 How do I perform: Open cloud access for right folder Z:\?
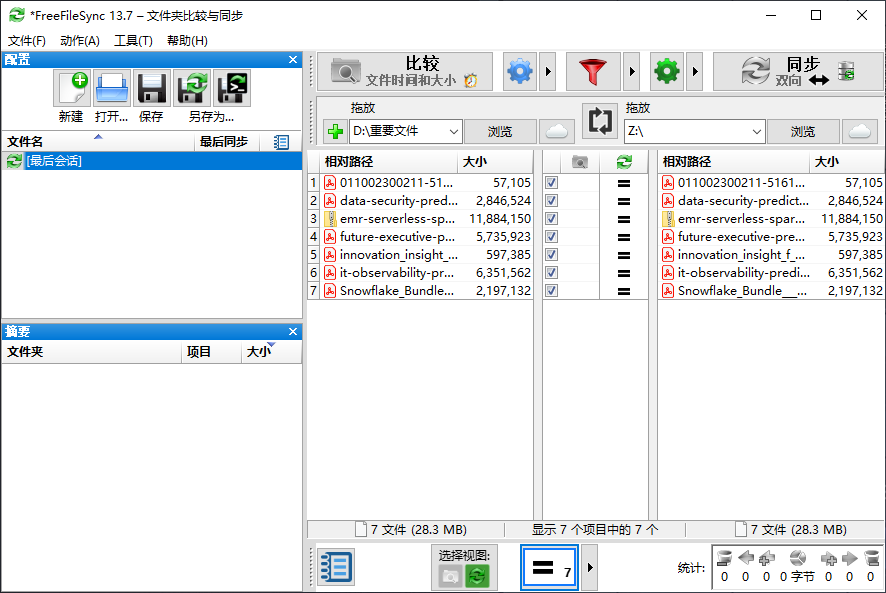(x=859, y=132)
